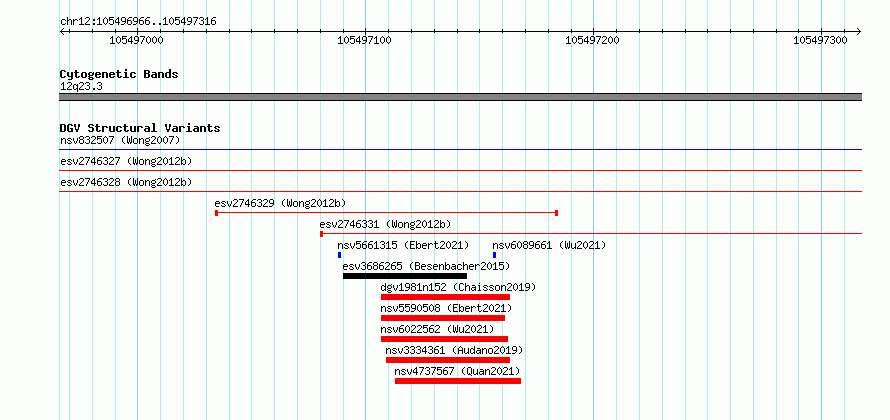
Task: Click the nsv832507 (Wong2007) variant label
Action: (120, 140)
